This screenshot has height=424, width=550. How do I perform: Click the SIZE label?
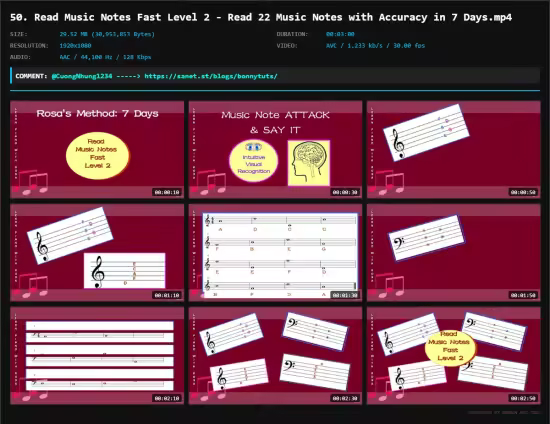[x=19, y=34]
